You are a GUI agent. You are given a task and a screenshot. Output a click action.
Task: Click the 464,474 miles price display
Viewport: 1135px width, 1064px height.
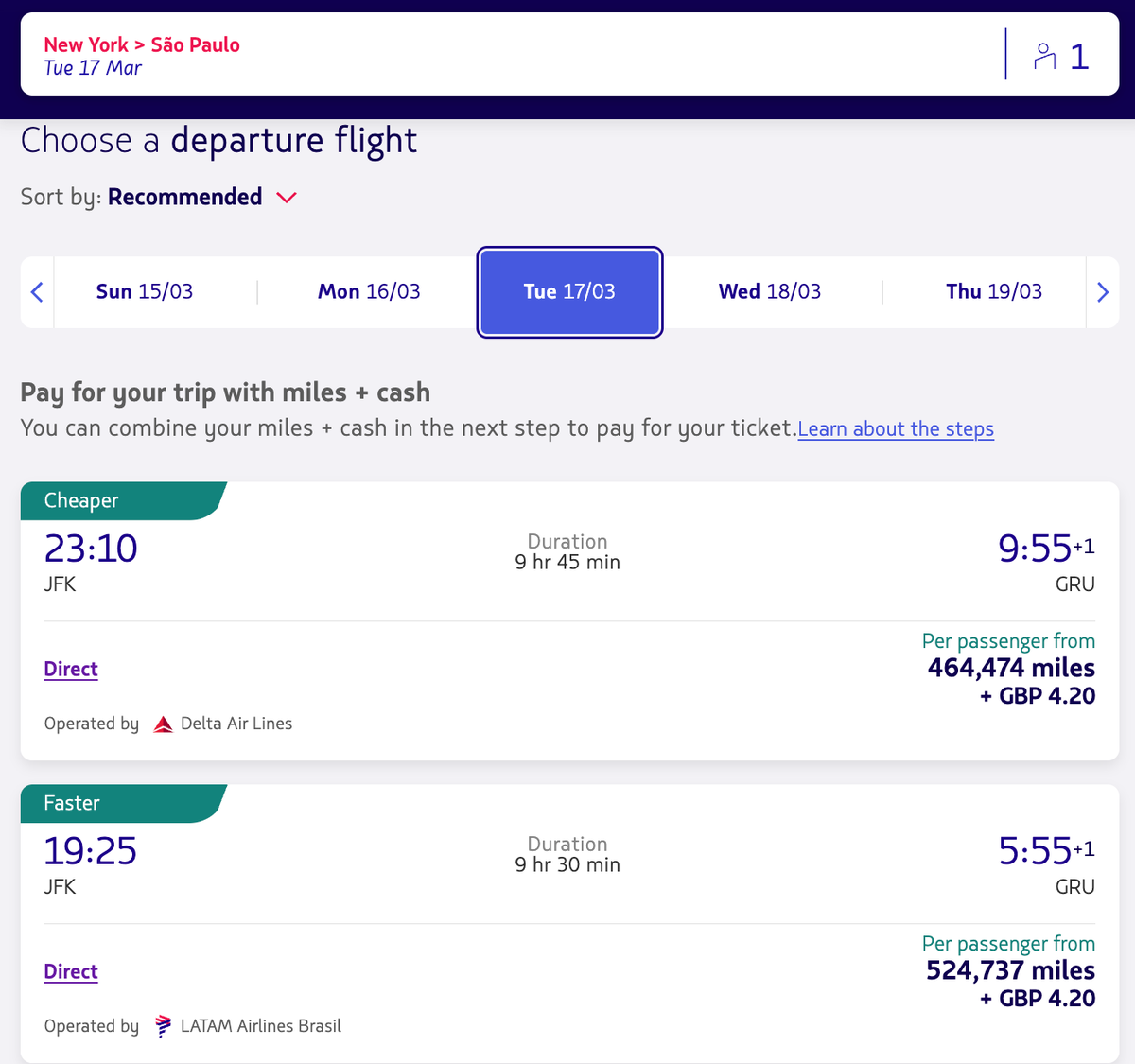(x=1009, y=668)
